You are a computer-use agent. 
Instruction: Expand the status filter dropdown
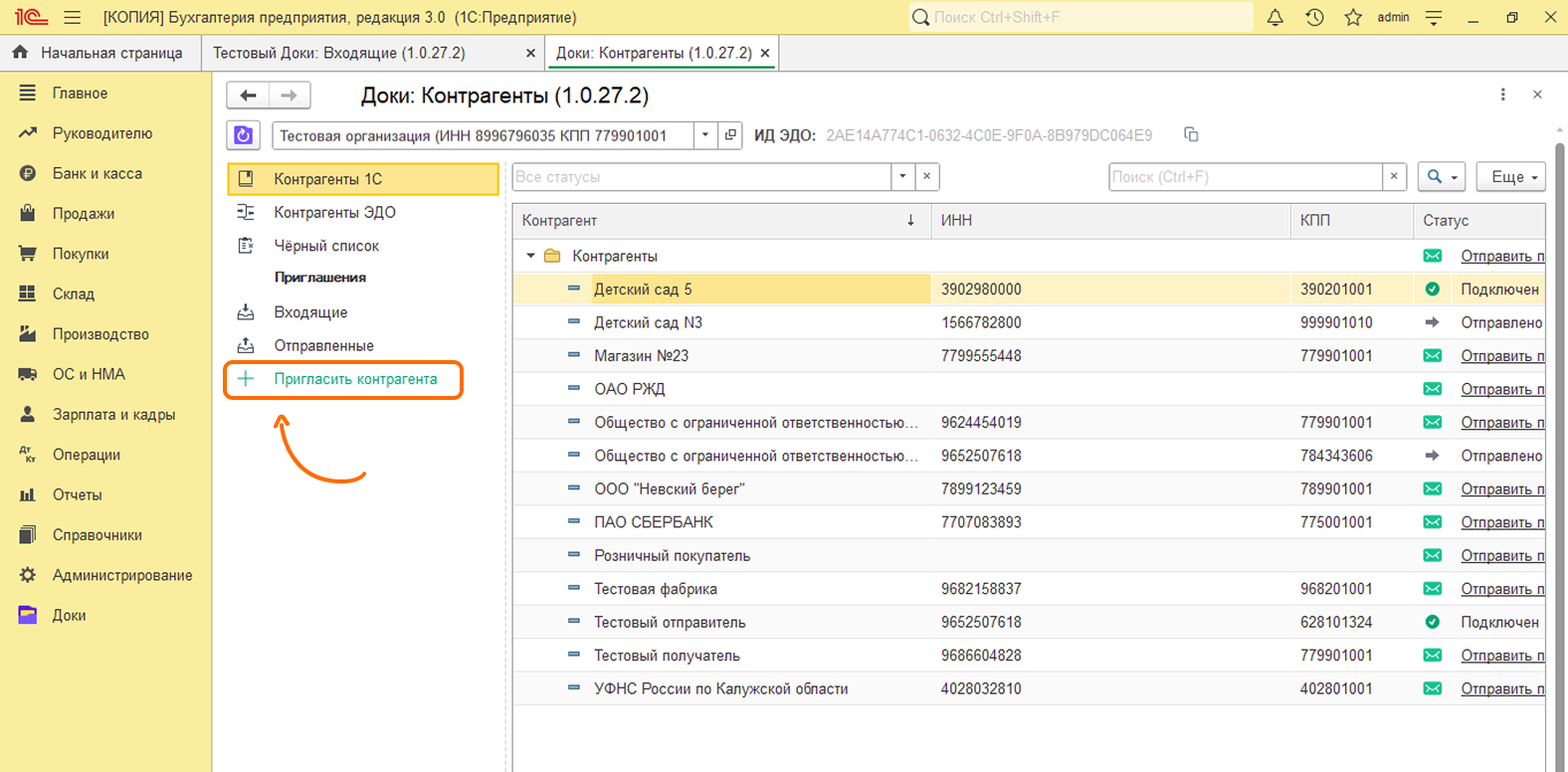902,176
